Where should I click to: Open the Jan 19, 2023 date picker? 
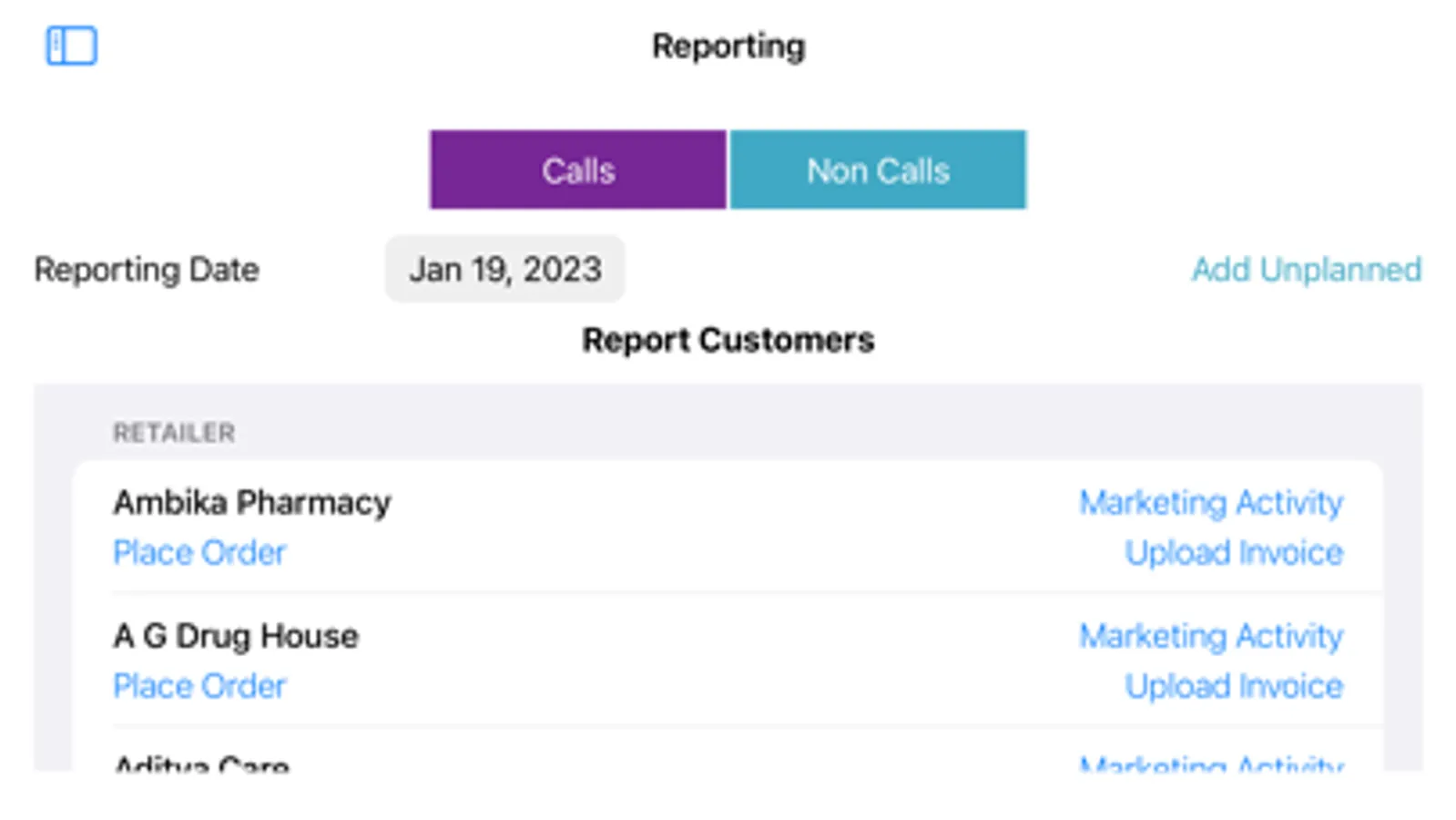(504, 270)
